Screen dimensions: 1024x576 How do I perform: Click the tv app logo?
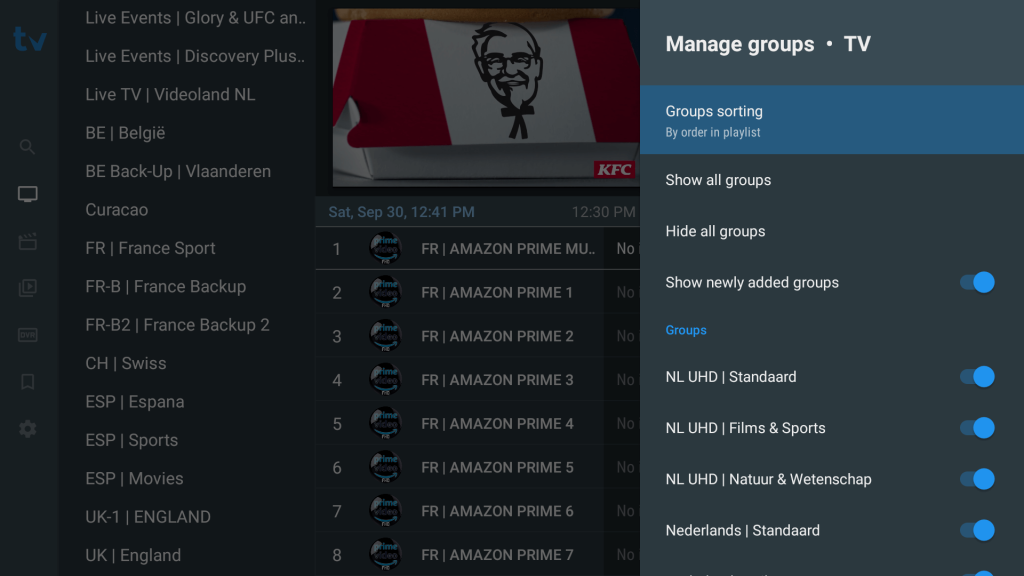click(x=29, y=39)
